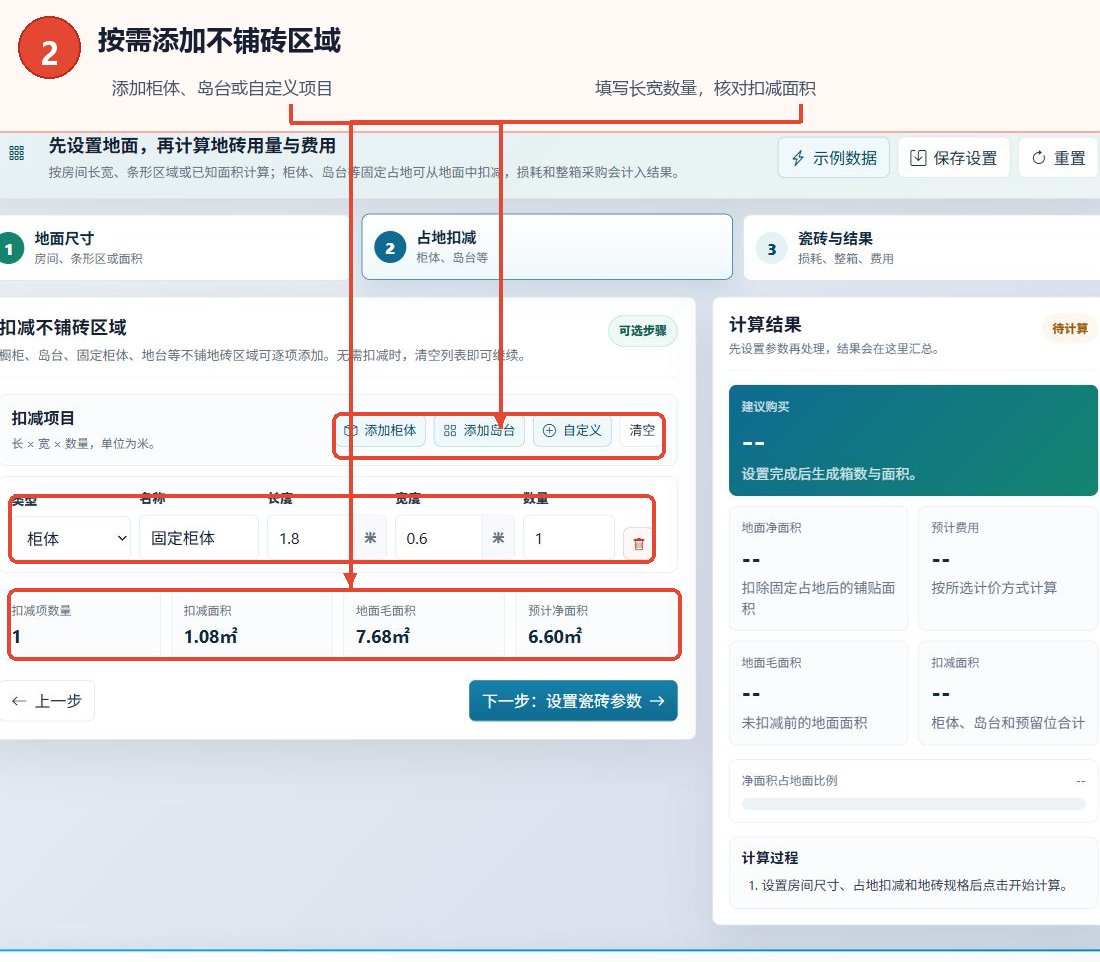Focus the 长度 field showing 1.8
Image resolution: width=1100 pixels, height=962 pixels.
(x=310, y=538)
